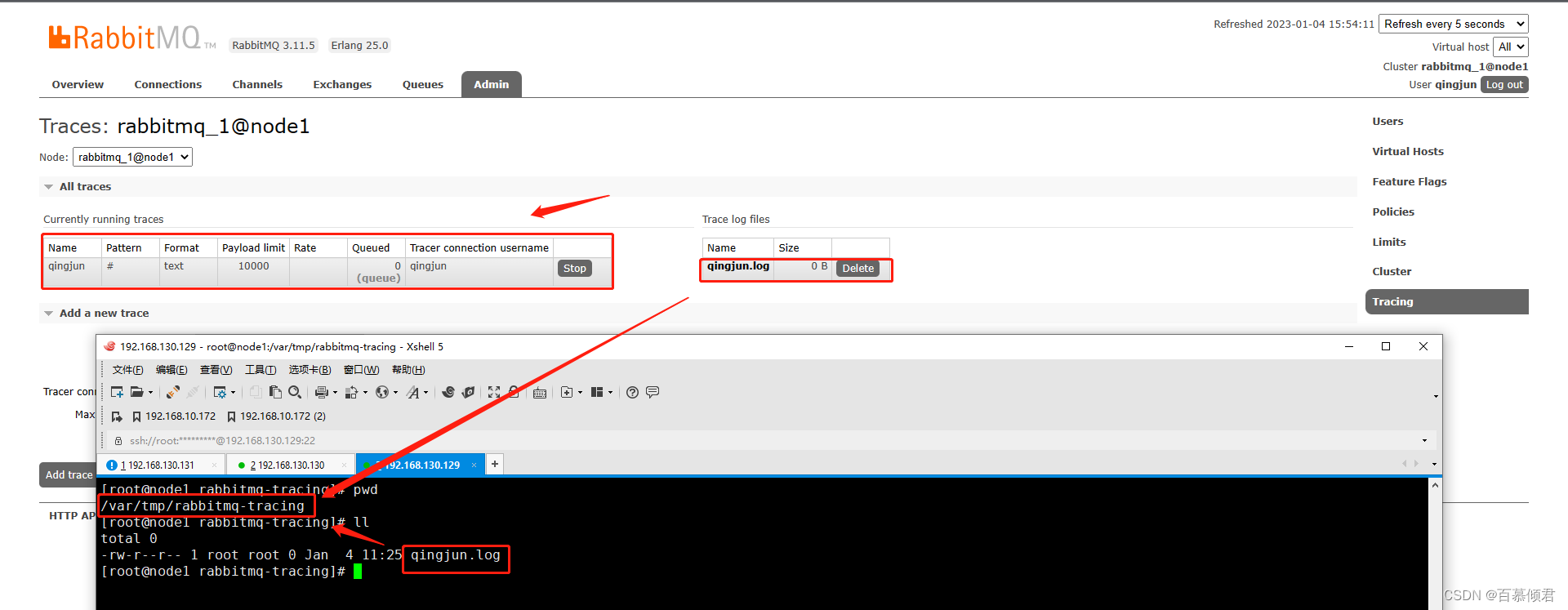This screenshot has width=1568, height=610.
Task: Click the new session icon in Xshell
Action: (117, 392)
